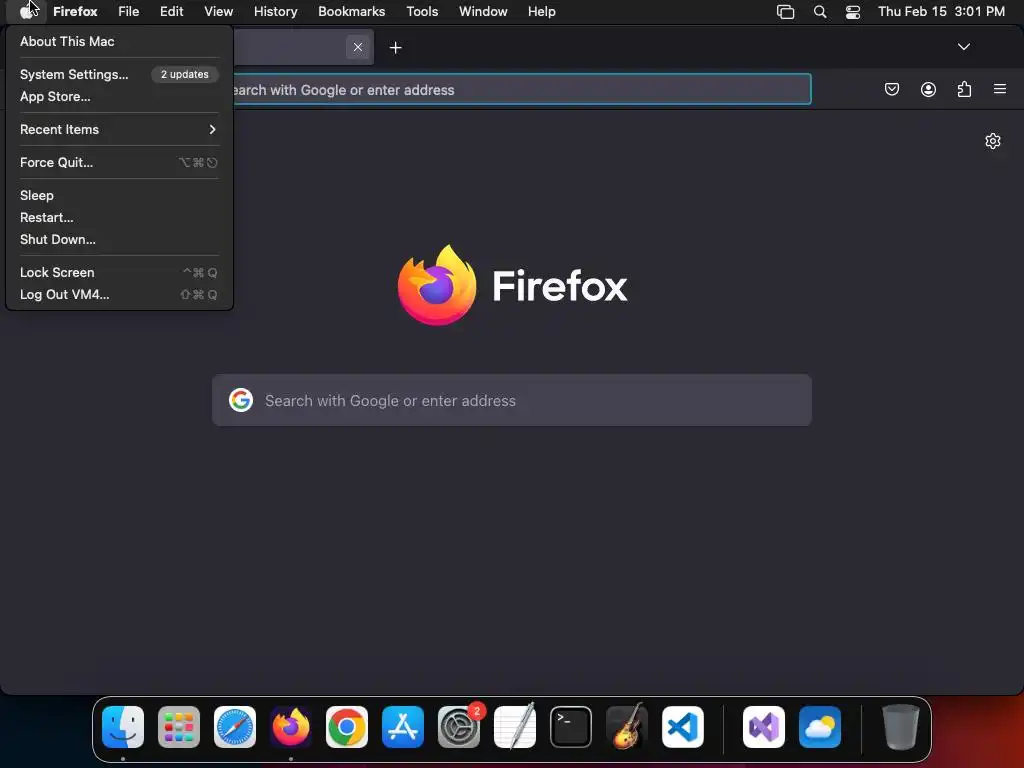Open System Settings Dock icon with badge
Screen dimensions: 1024x768
pyautogui.click(x=458, y=727)
